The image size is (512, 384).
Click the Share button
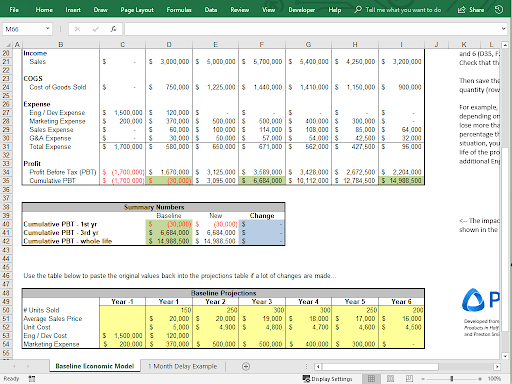point(471,10)
